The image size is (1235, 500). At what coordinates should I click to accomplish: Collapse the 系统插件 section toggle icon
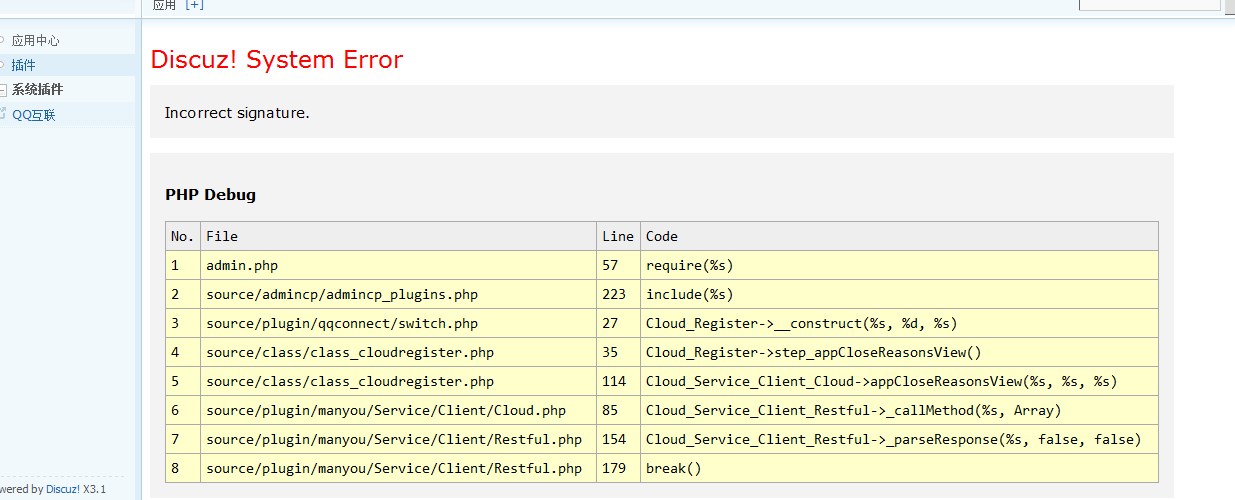pyautogui.click(x=3, y=90)
